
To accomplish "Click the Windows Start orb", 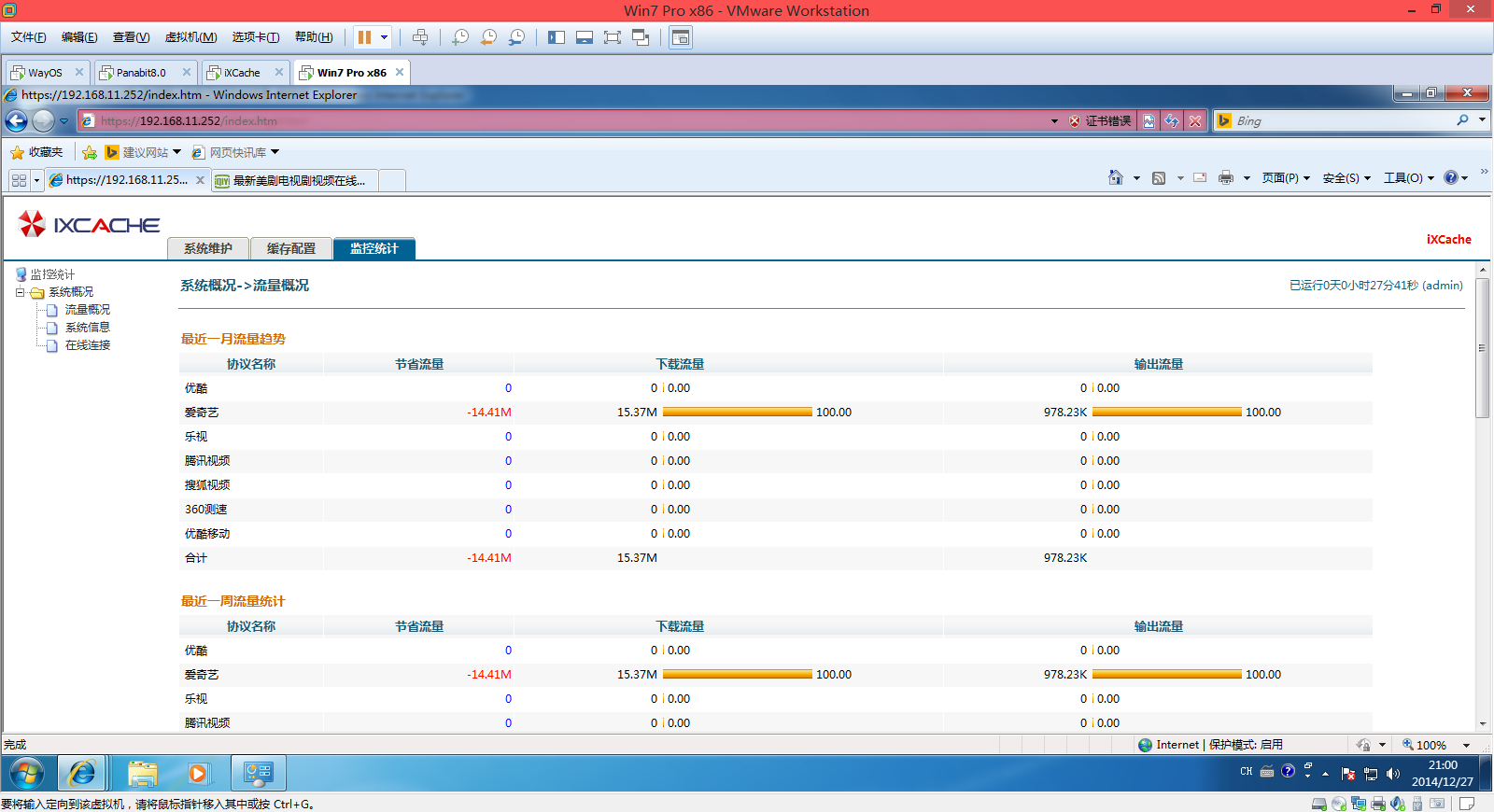I will [x=26, y=774].
